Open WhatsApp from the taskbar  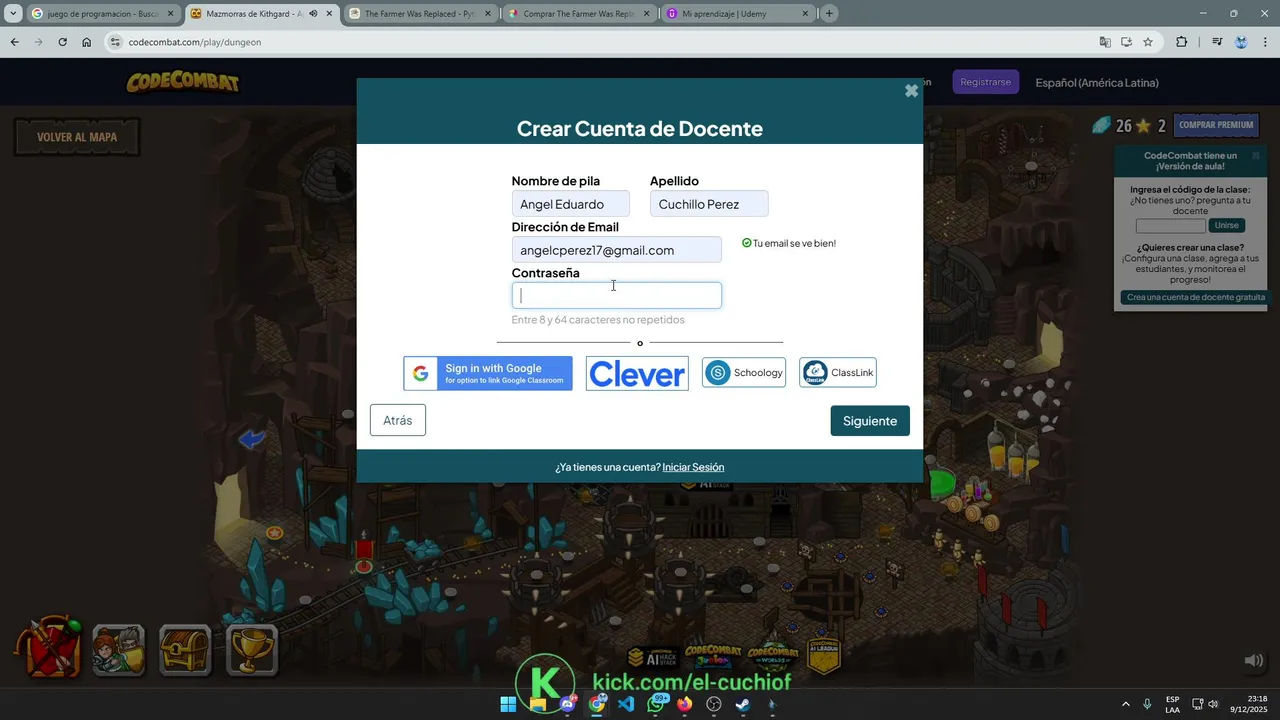(x=656, y=704)
